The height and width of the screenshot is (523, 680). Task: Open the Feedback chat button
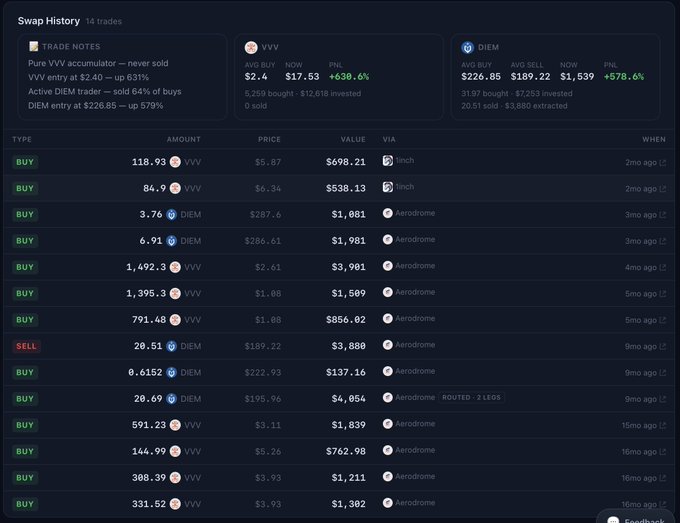[638, 518]
